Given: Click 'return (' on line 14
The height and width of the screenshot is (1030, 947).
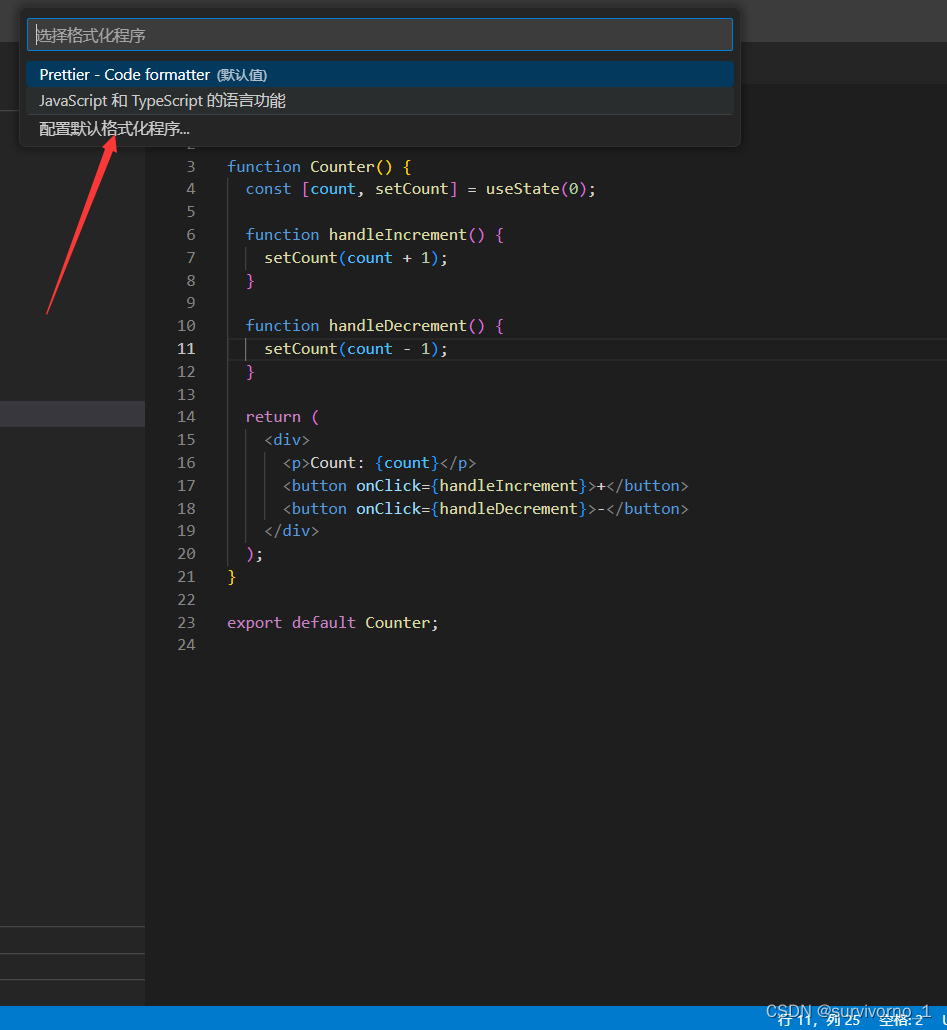Looking at the screenshot, I should point(282,416).
